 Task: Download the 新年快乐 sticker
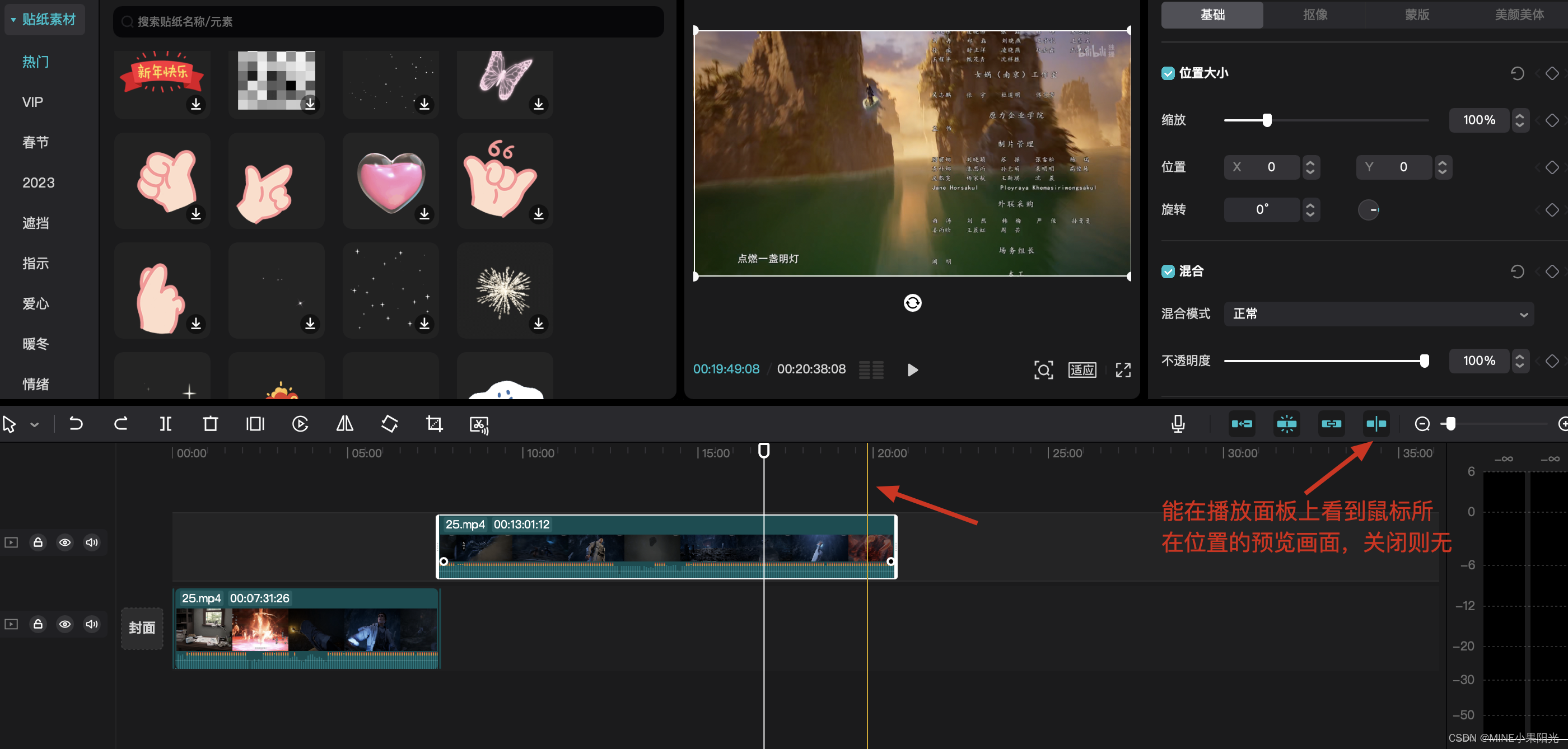pos(195,104)
